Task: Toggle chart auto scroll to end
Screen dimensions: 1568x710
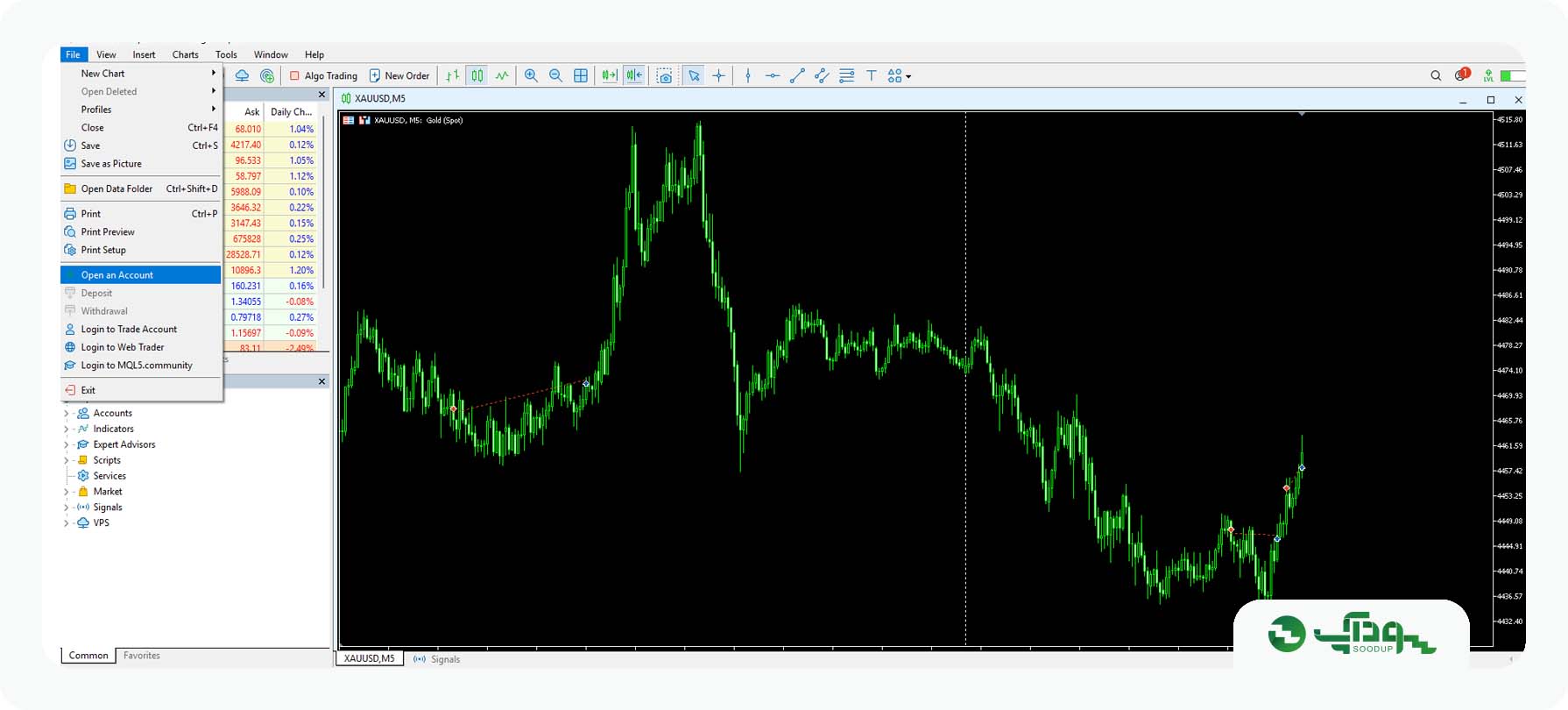Action: click(x=610, y=76)
